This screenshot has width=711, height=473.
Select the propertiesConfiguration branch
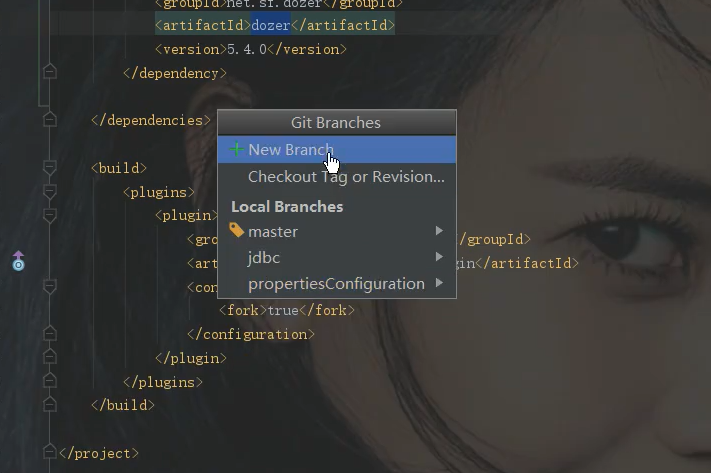[336, 283]
